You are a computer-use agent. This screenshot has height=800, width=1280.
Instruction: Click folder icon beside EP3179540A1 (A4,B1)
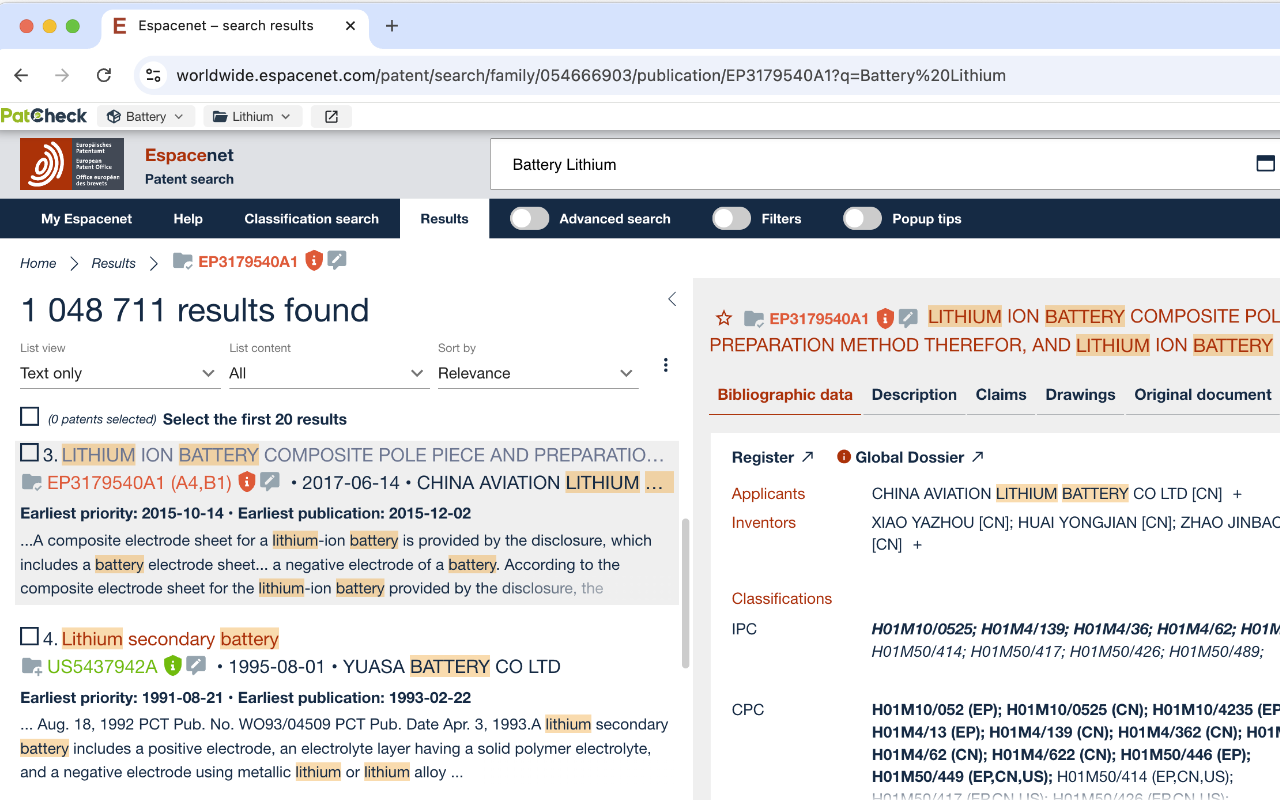[x=32, y=482]
